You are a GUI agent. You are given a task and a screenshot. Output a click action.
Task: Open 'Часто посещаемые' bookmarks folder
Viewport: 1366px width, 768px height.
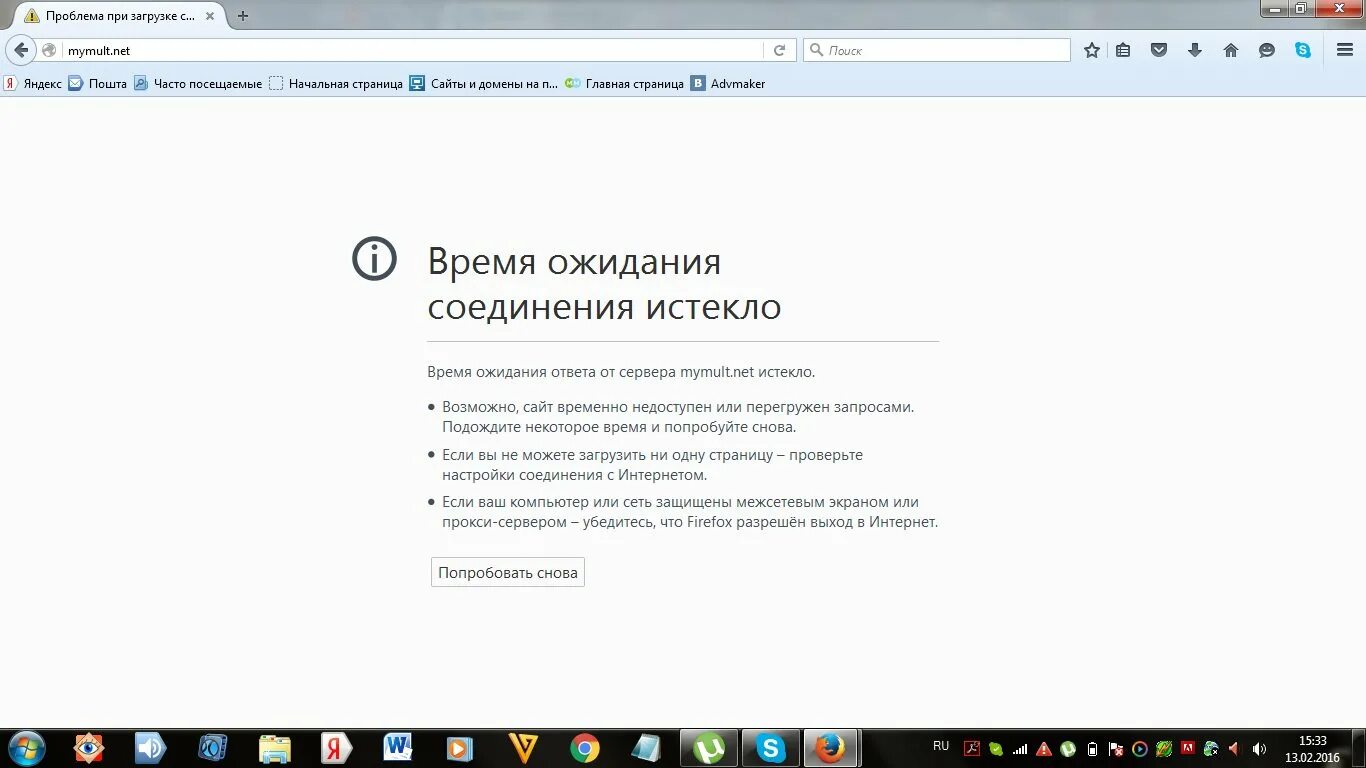198,84
